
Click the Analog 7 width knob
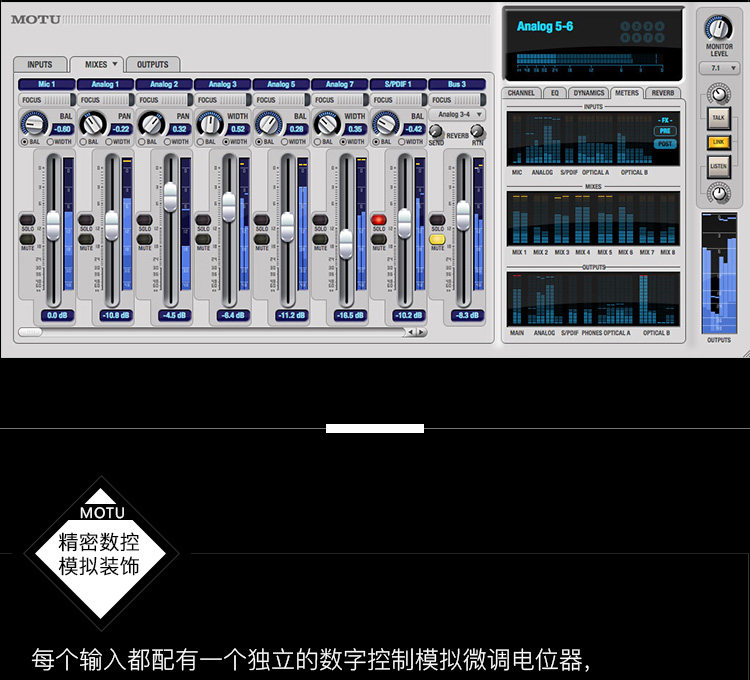[x=327, y=124]
